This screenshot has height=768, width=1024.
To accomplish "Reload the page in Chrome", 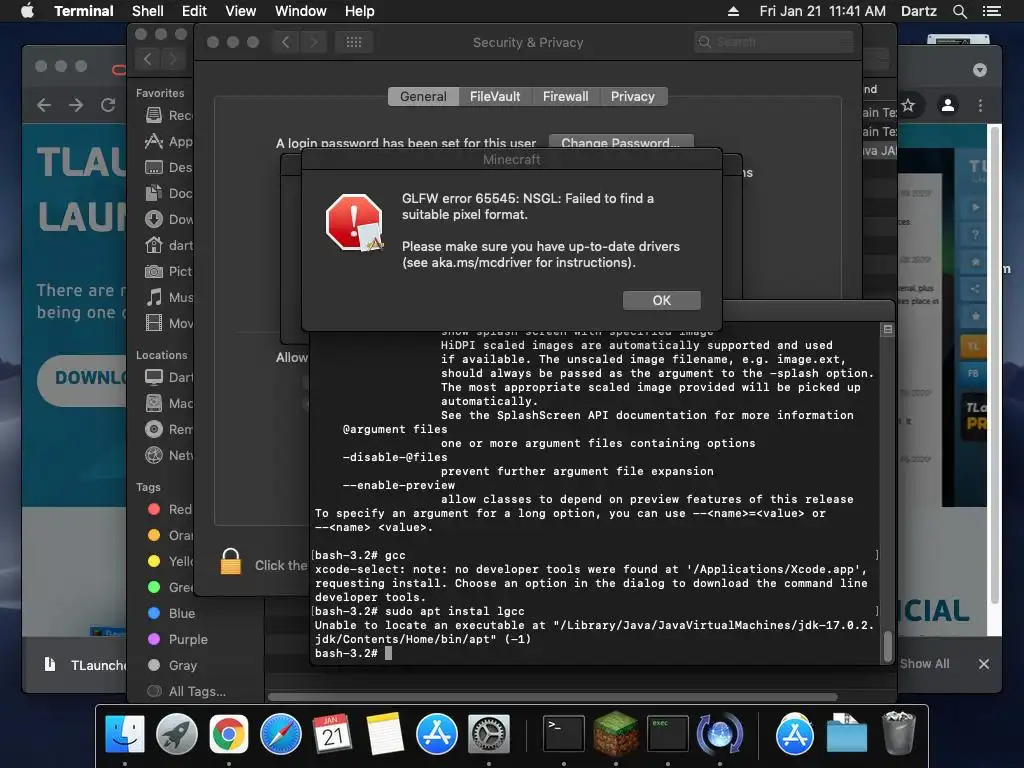I will pos(108,104).
